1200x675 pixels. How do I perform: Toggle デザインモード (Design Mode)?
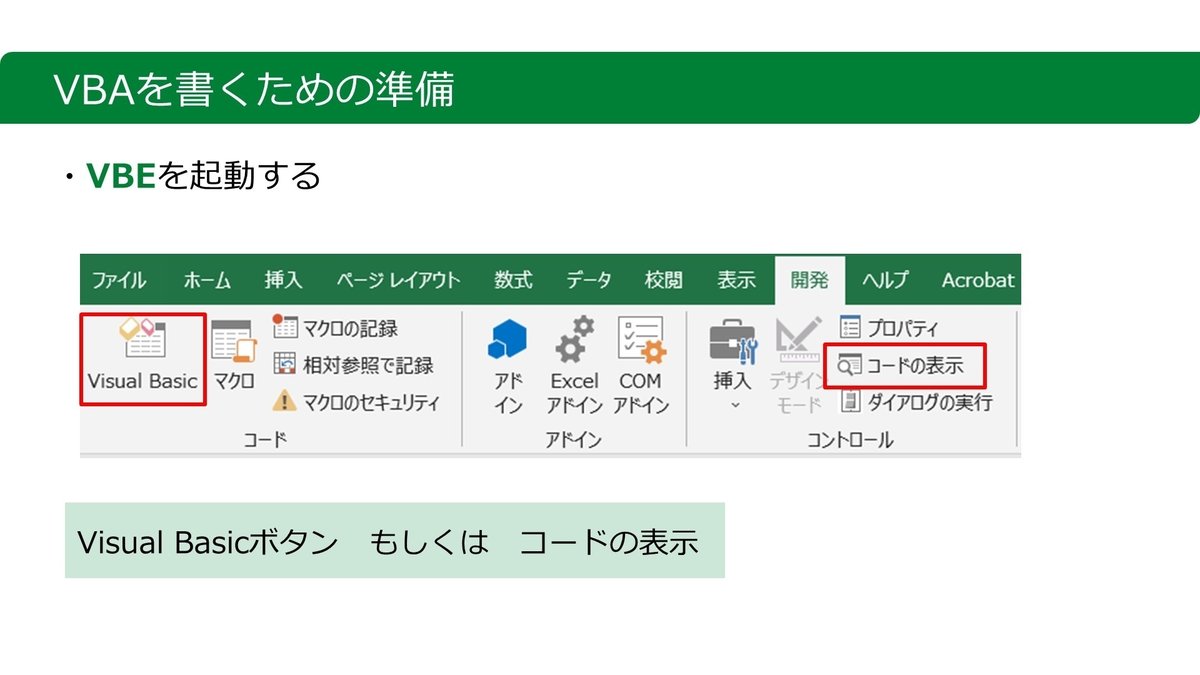(797, 366)
